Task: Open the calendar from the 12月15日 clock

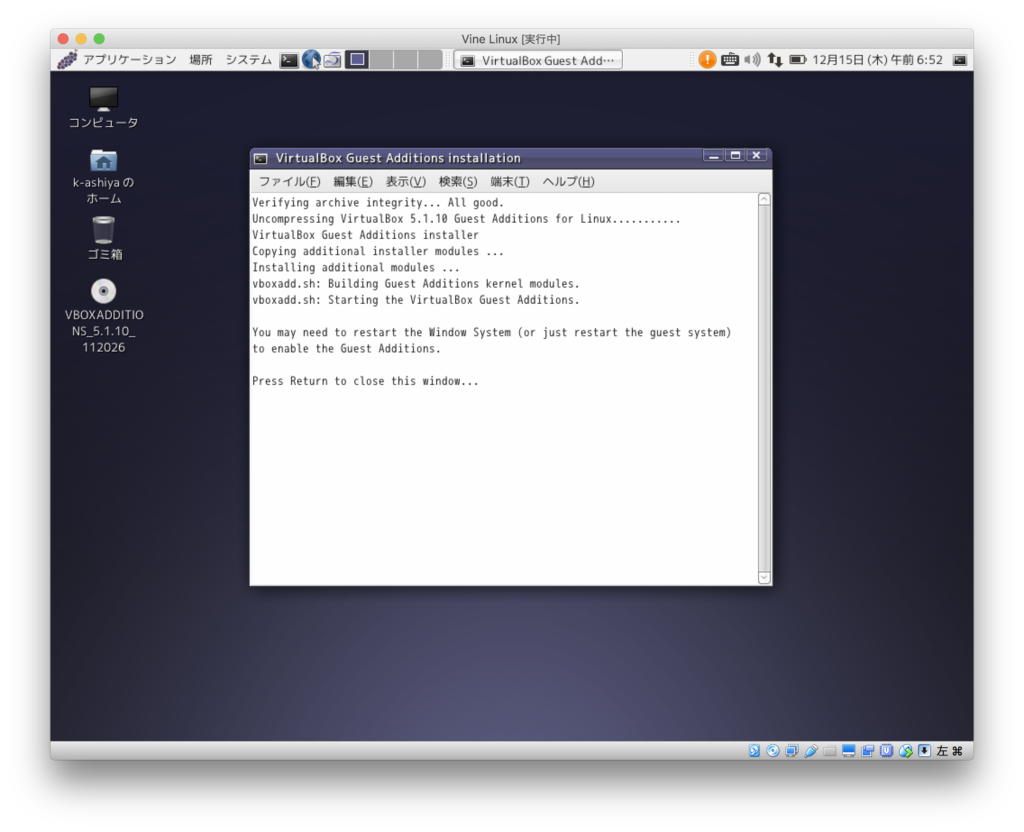Action: pyautogui.click(x=877, y=60)
